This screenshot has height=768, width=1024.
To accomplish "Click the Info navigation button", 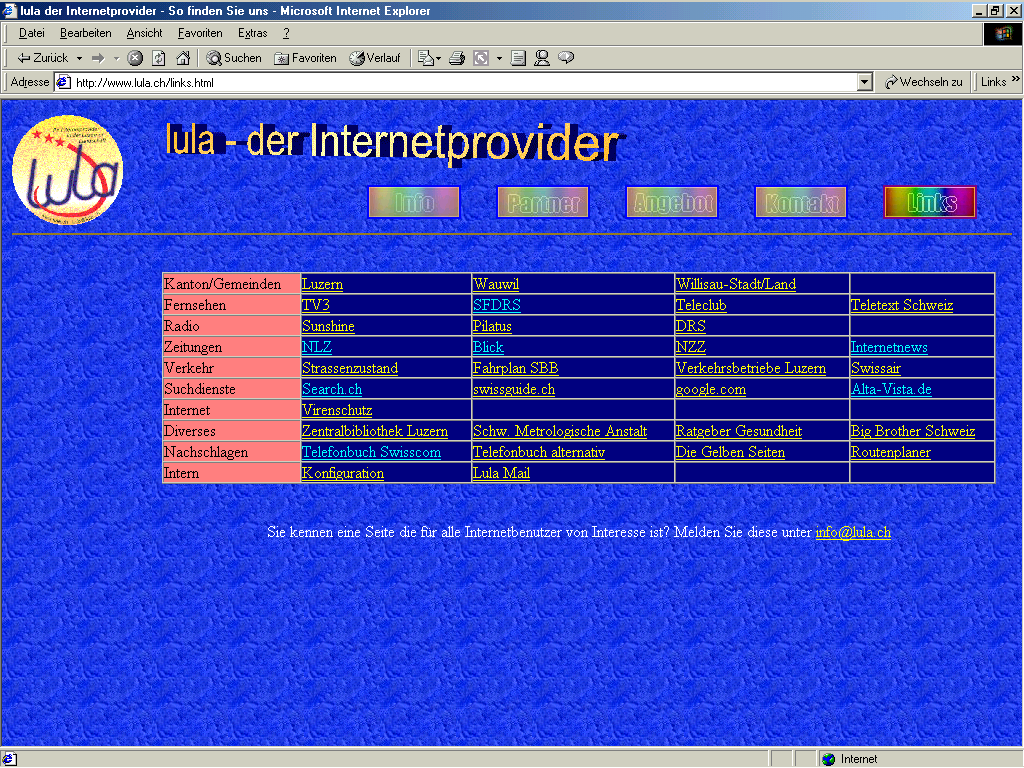I will 414,202.
